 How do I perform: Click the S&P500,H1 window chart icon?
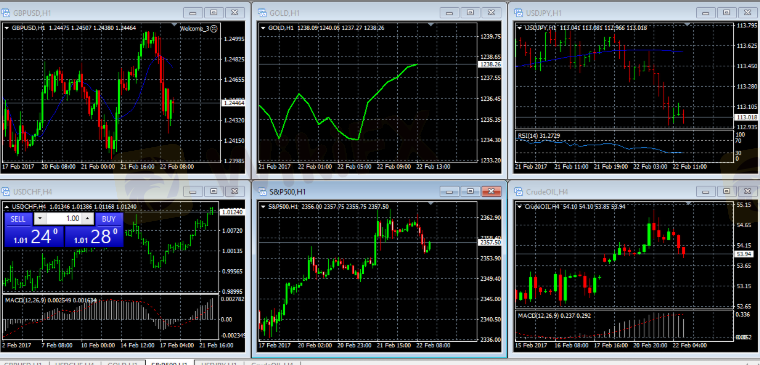pos(262,191)
